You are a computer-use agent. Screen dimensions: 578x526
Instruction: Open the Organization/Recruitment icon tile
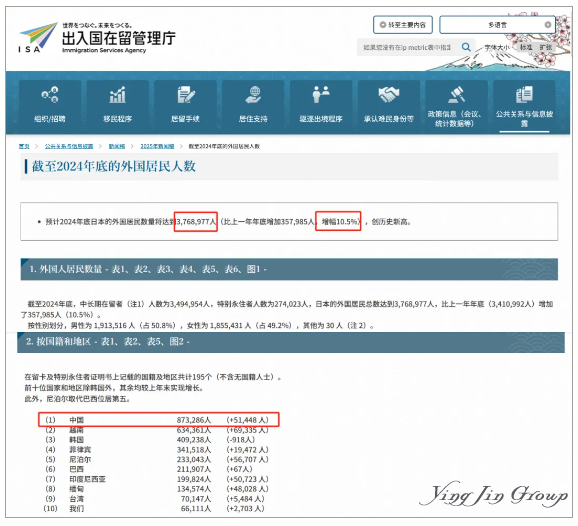coord(50,106)
